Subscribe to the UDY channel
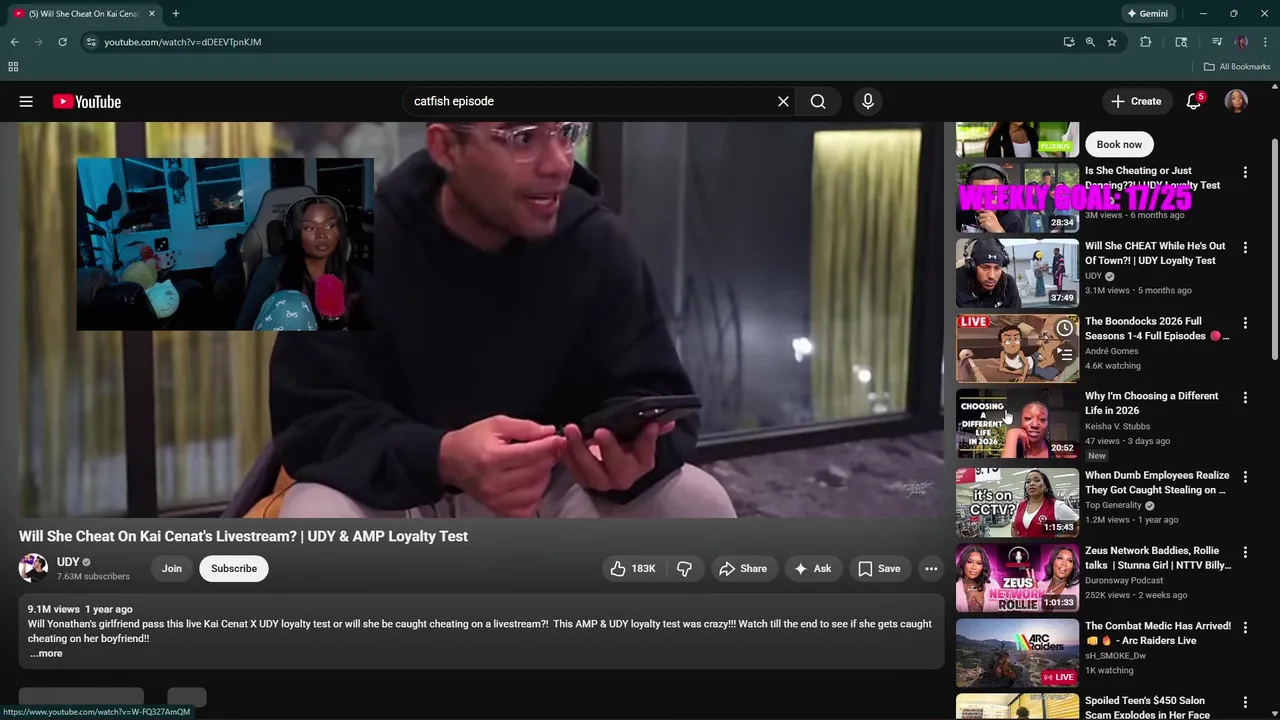1280x720 pixels. click(x=234, y=568)
